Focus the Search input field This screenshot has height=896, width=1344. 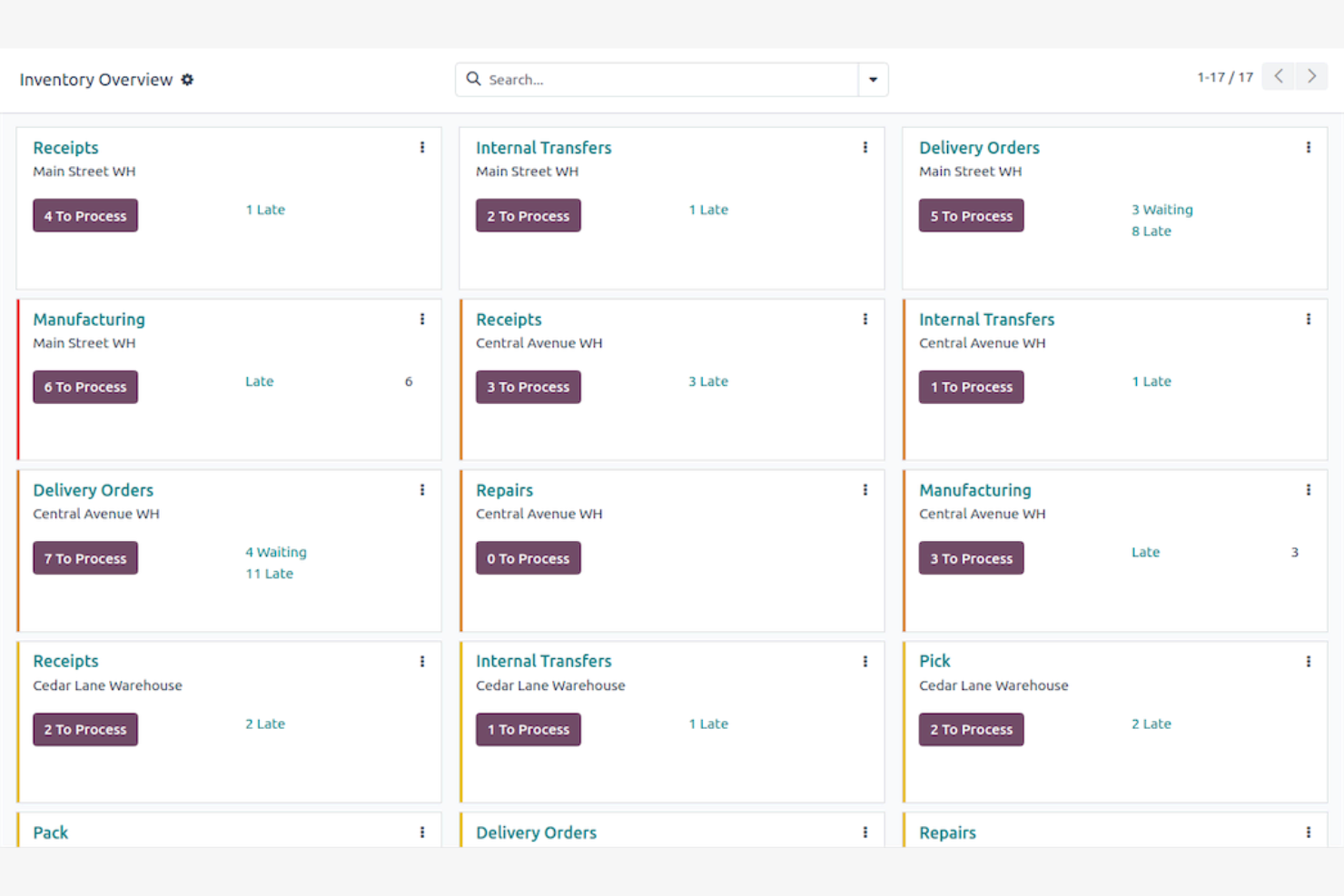click(x=671, y=80)
